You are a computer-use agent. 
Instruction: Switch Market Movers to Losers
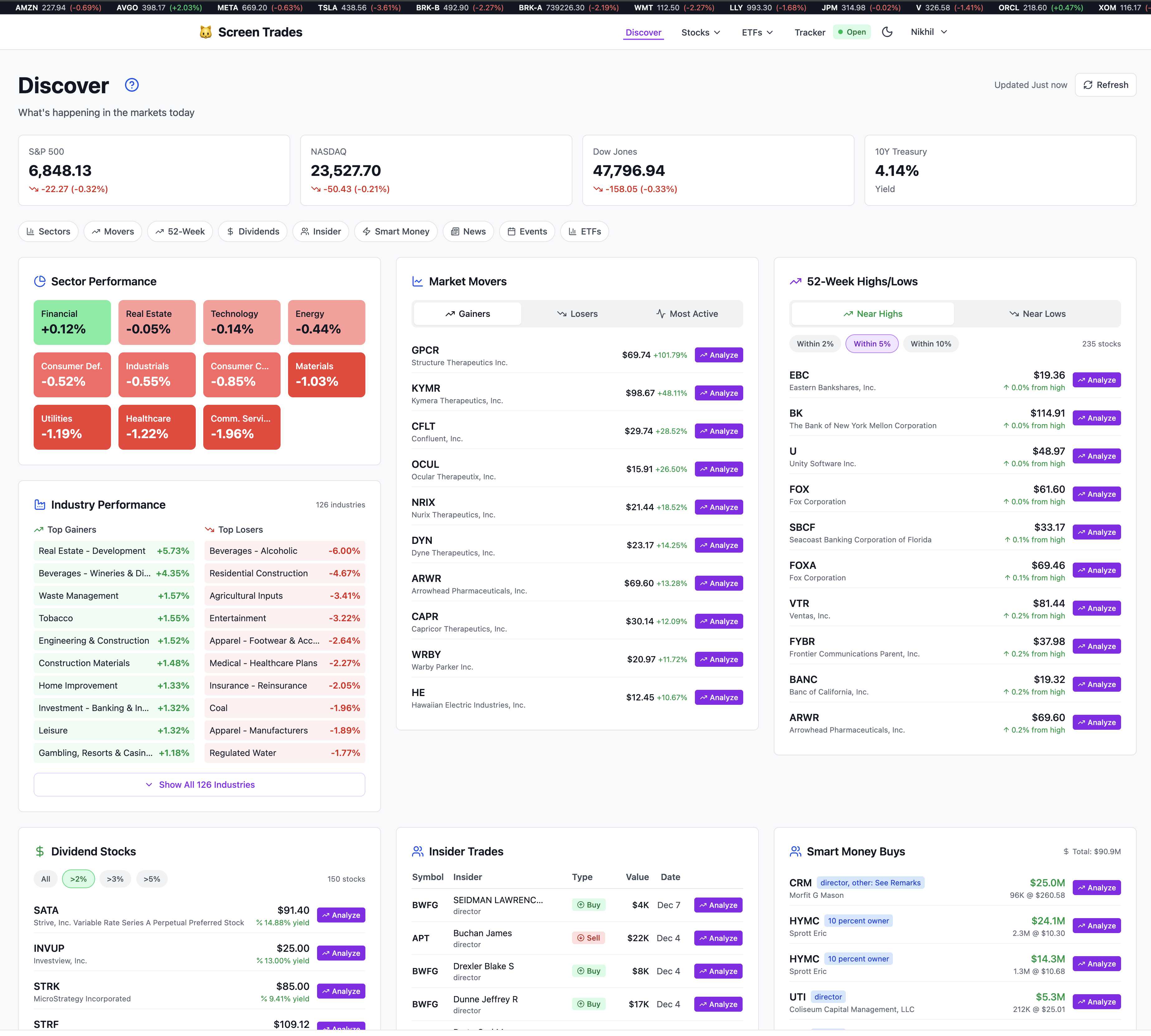point(577,314)
